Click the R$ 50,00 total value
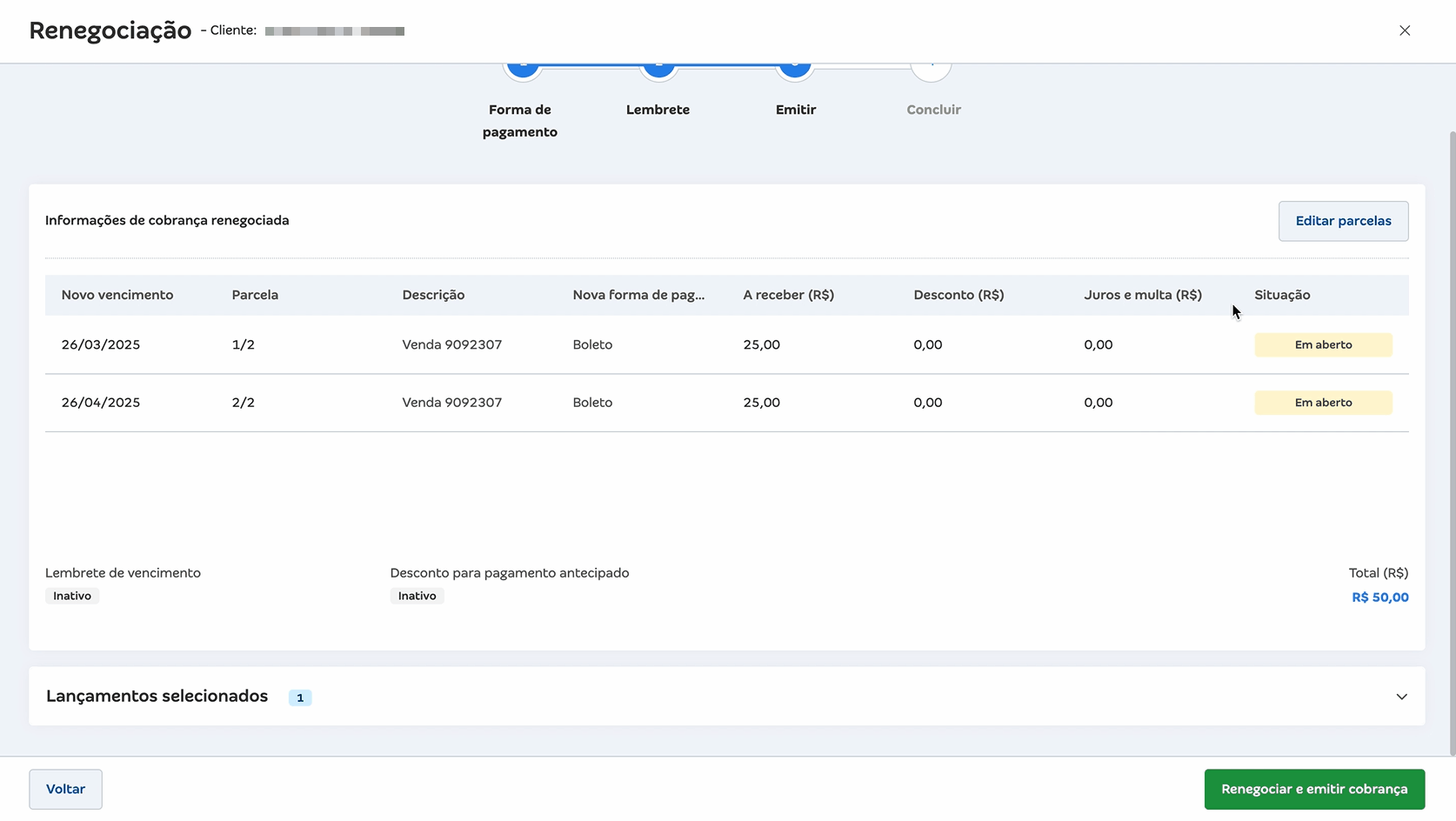 coord(1379,597)
